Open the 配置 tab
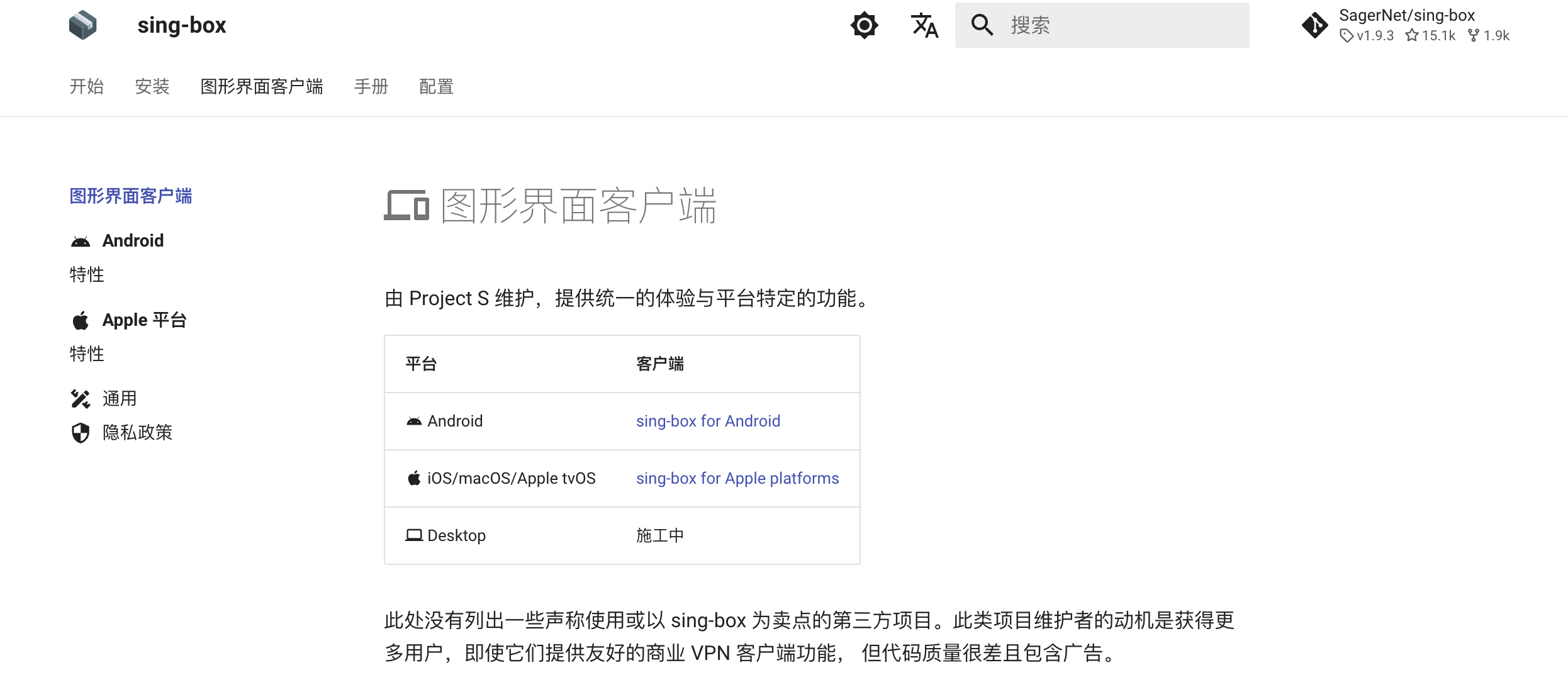Screen dimensions: 1568x692 tap(437, 86)
